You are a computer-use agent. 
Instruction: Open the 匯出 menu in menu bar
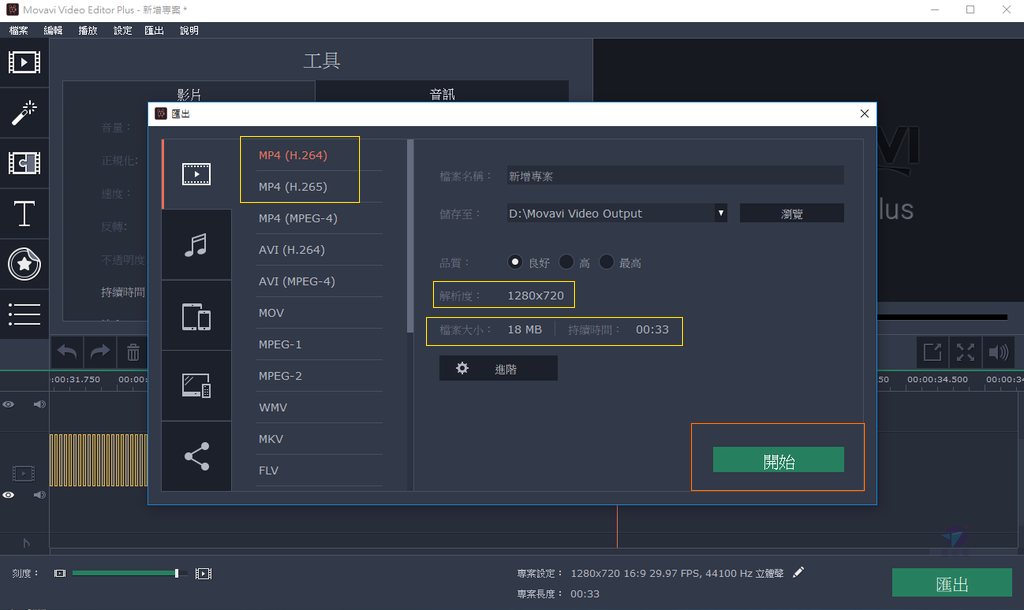coord(154,31)
